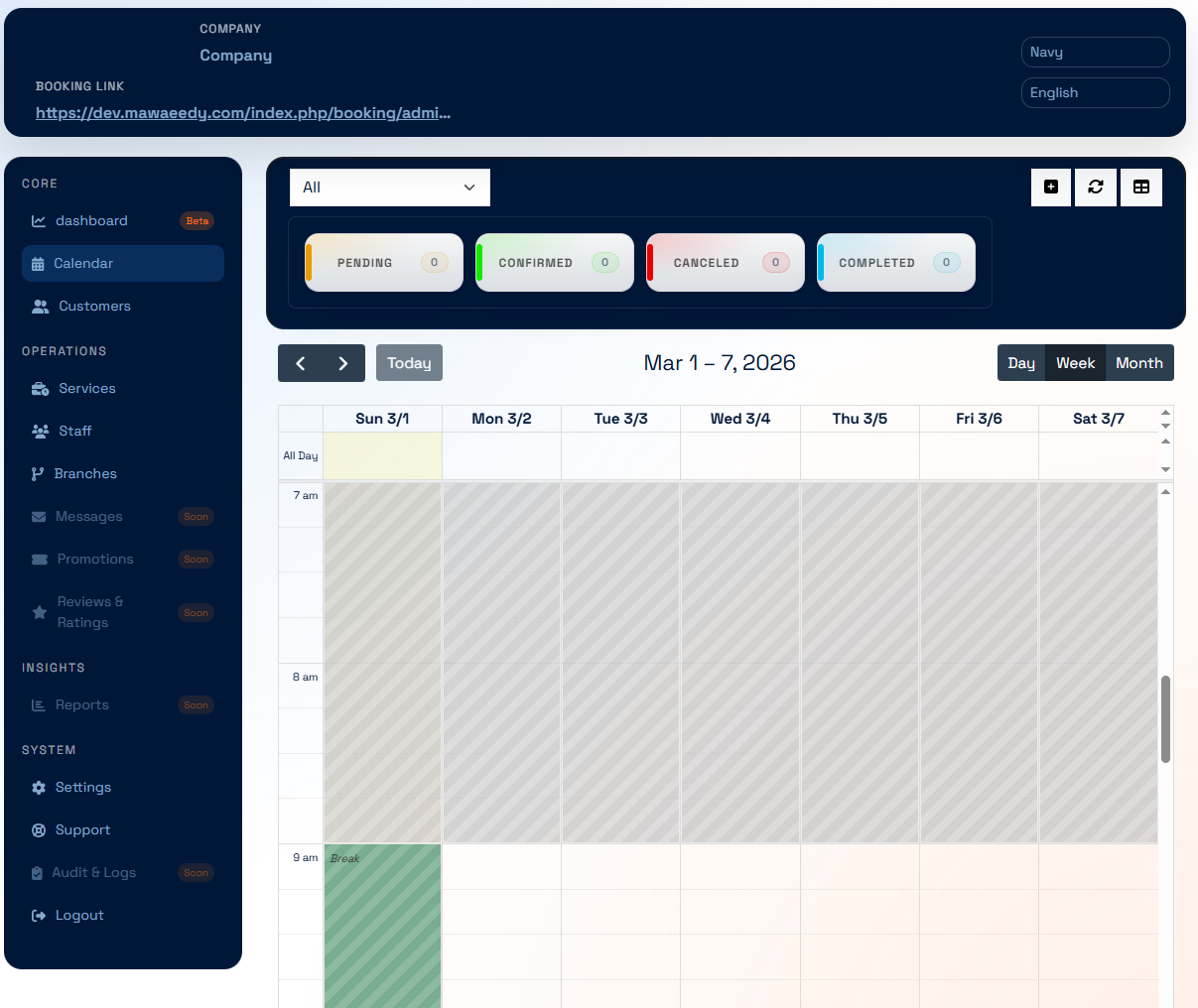
Task: Toggle the Pending status filter
Action: click(384, 263)
